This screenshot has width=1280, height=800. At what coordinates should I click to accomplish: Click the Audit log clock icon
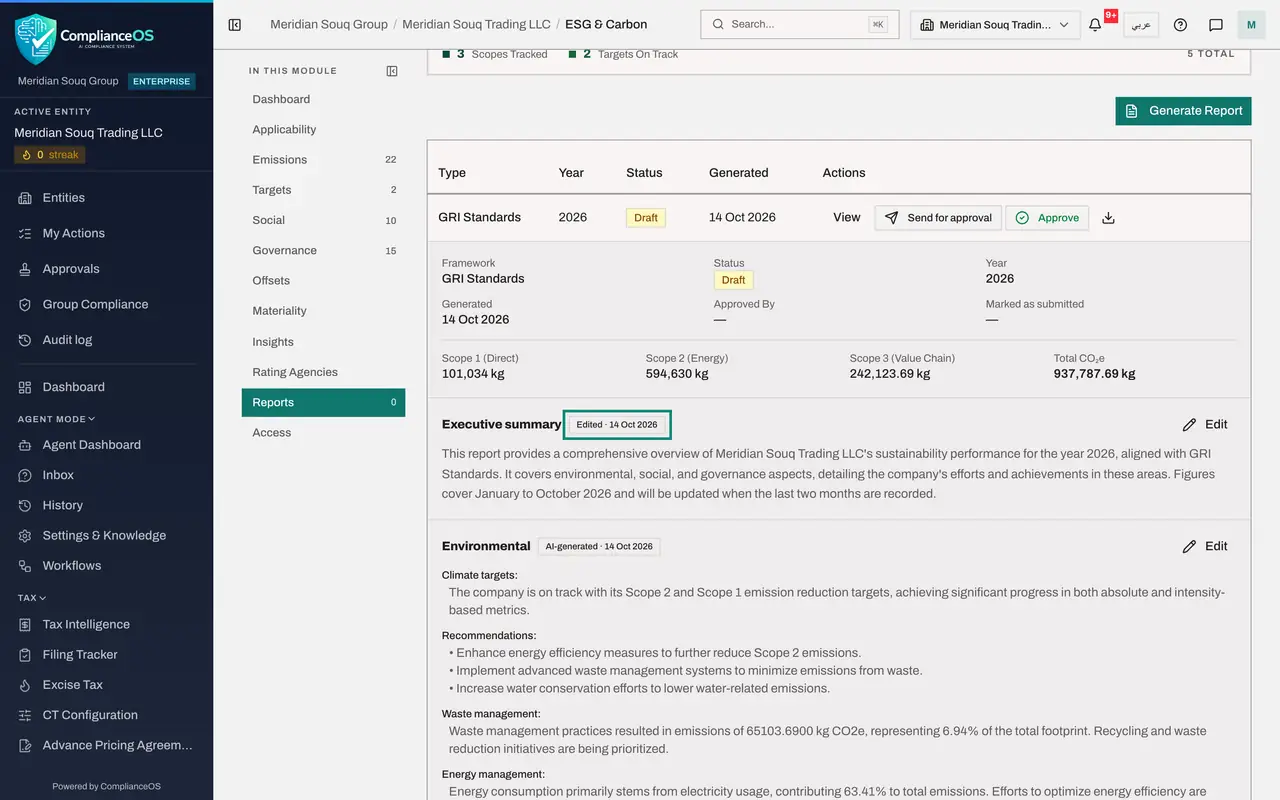(x=25, y=340)
